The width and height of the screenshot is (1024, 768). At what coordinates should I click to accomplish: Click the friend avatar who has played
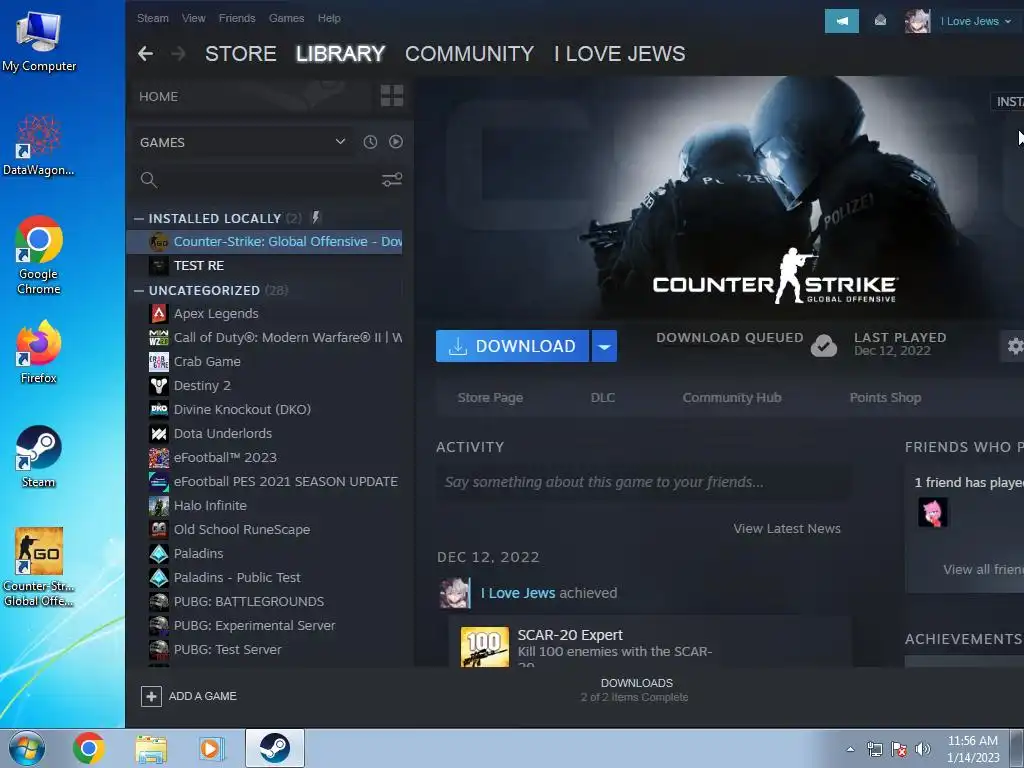pos(933,512)
